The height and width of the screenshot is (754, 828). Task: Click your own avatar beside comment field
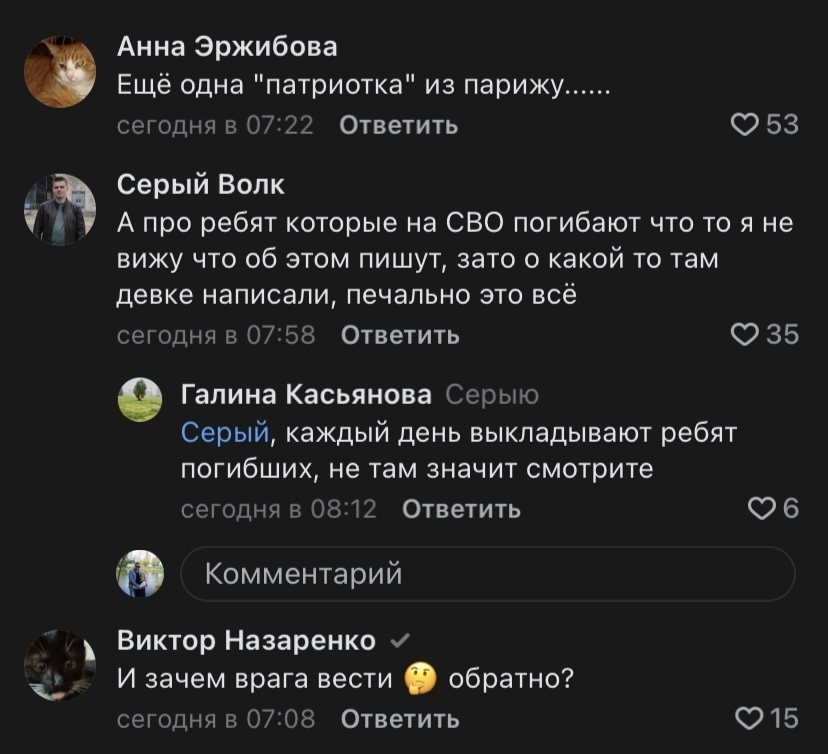click(140, 574)
